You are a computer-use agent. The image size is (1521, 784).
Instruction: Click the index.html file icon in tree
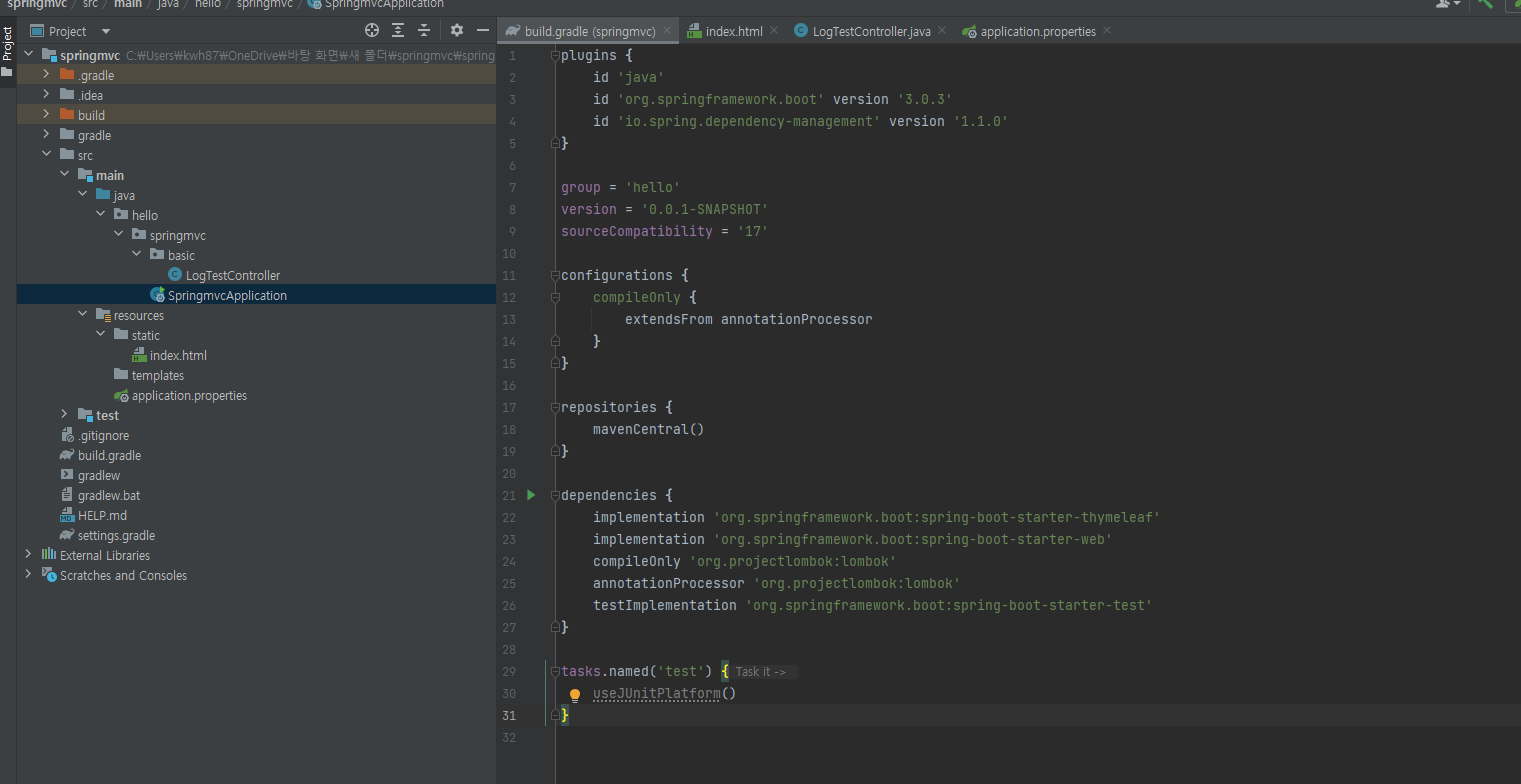[140, 355]
